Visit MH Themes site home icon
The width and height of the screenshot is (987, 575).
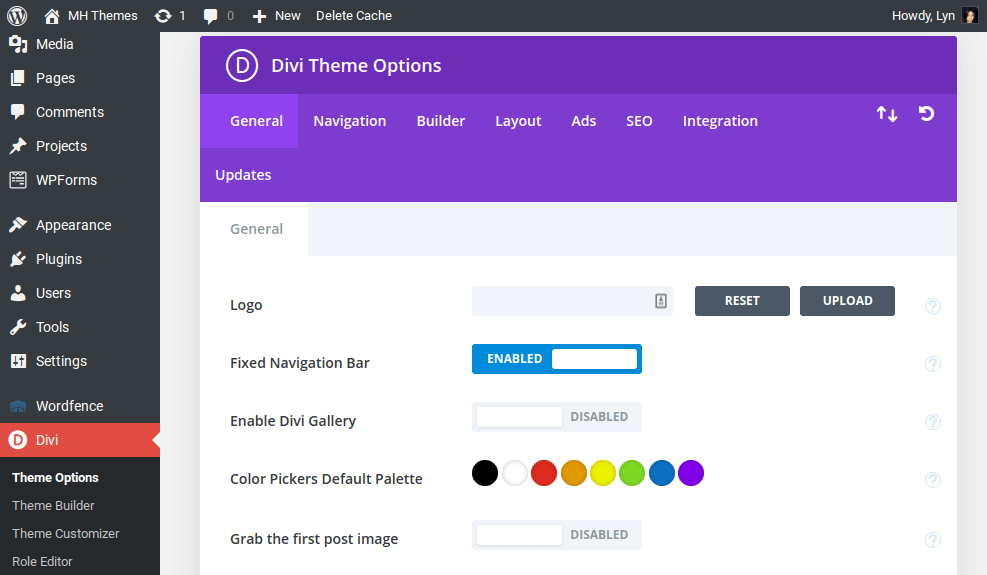point(52,16)
